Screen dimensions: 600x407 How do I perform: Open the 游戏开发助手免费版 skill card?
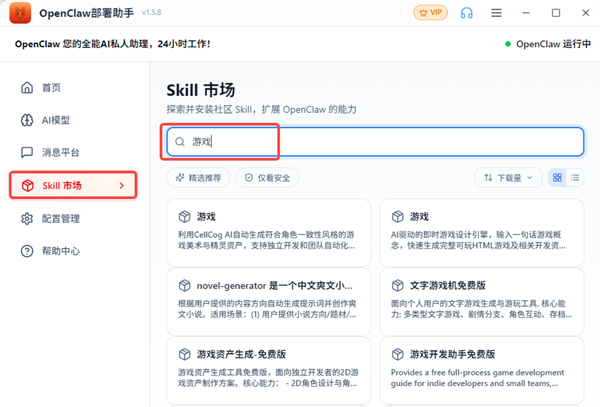482,370
